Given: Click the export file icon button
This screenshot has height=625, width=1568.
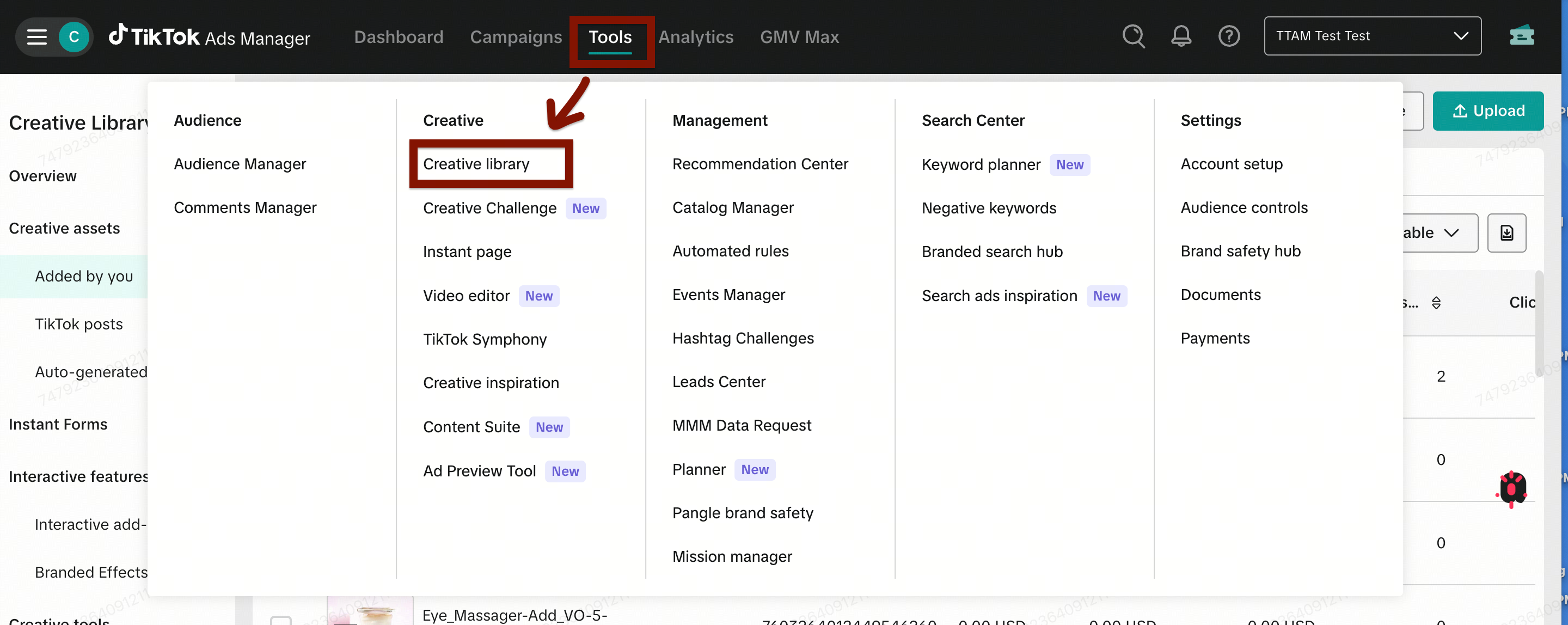Looking at the screenshot, I should (1506, 232).
